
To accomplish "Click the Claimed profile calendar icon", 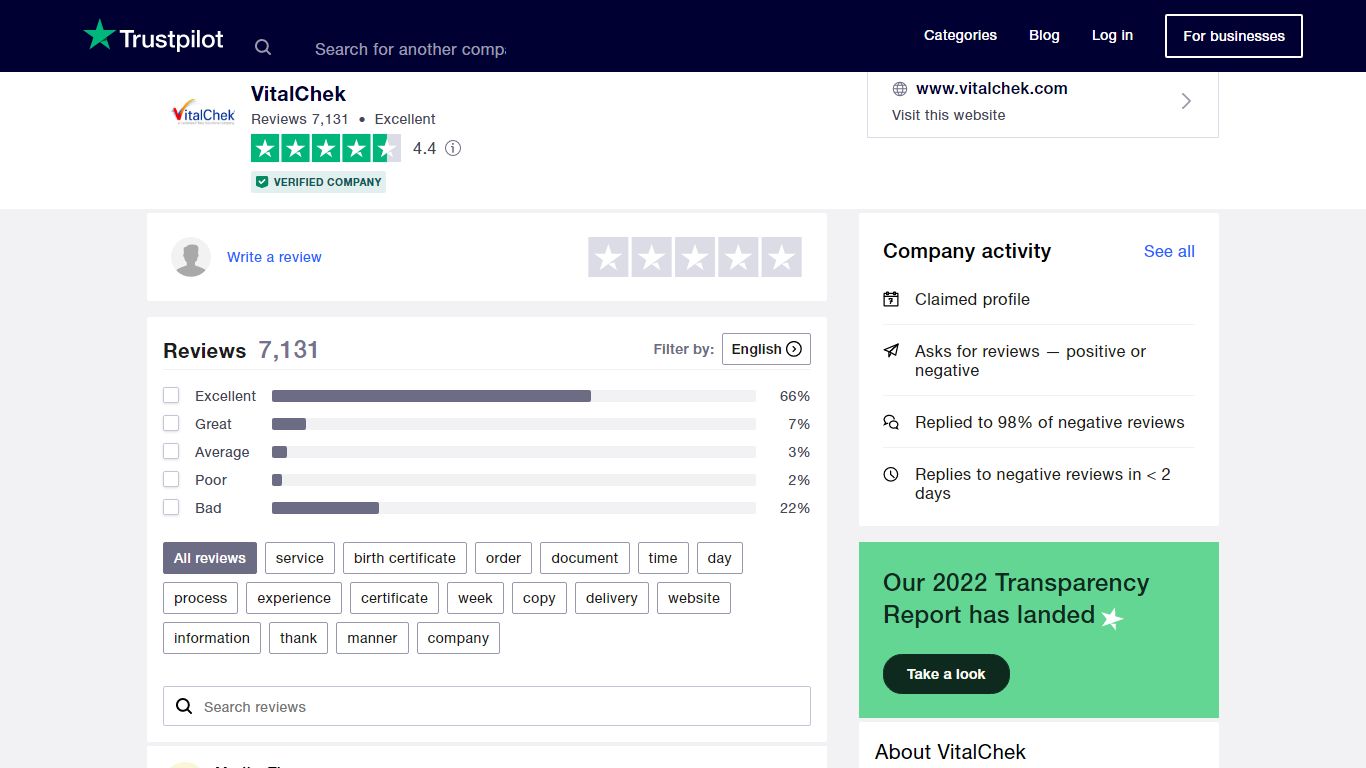I will point(891,299).
